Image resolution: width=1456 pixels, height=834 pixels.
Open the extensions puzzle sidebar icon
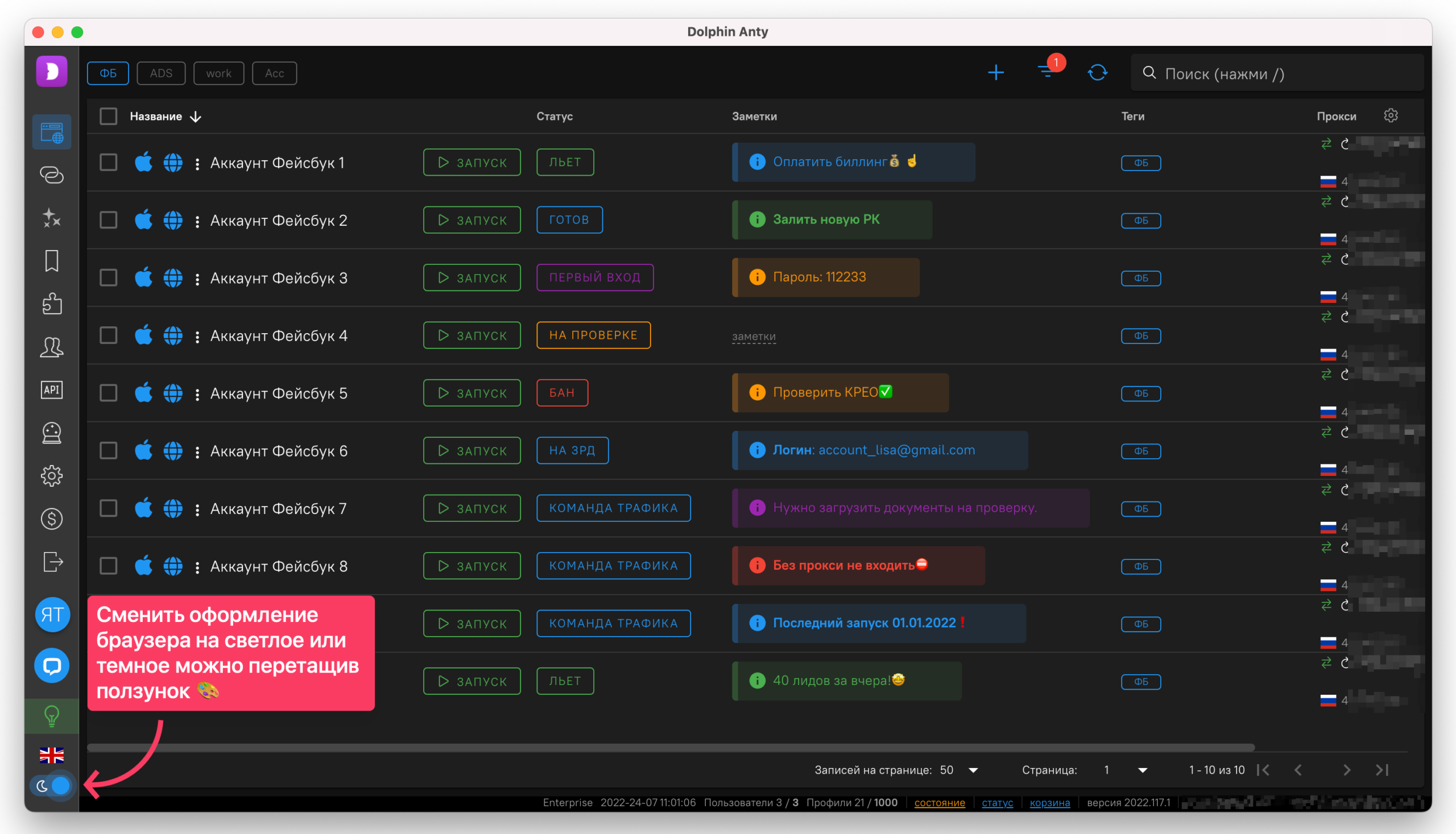coord(52,304)
